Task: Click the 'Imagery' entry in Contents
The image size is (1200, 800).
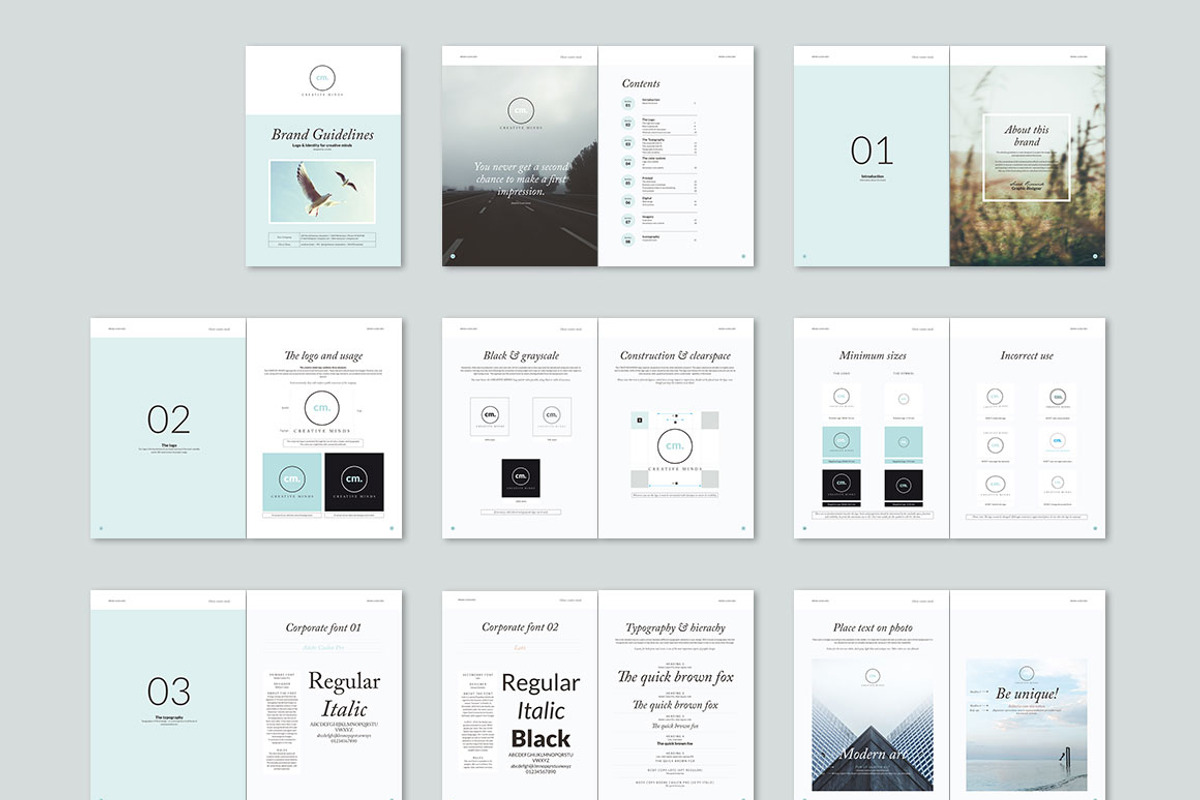Action: [647, 217]
